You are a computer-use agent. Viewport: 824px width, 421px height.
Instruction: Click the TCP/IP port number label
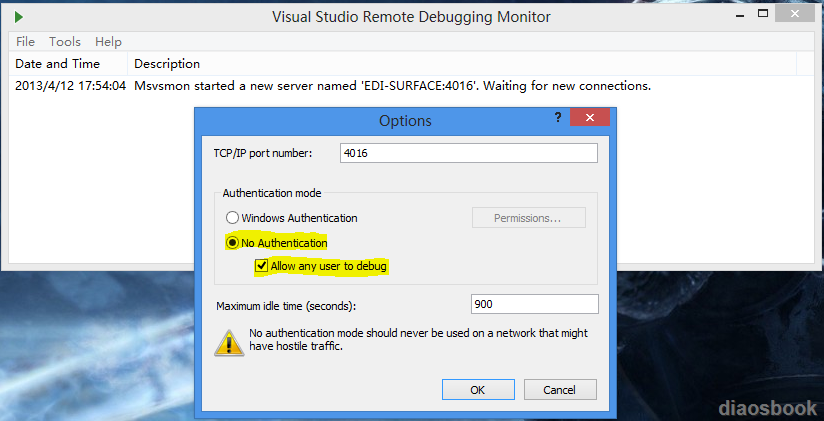click(x=263, y=153)
